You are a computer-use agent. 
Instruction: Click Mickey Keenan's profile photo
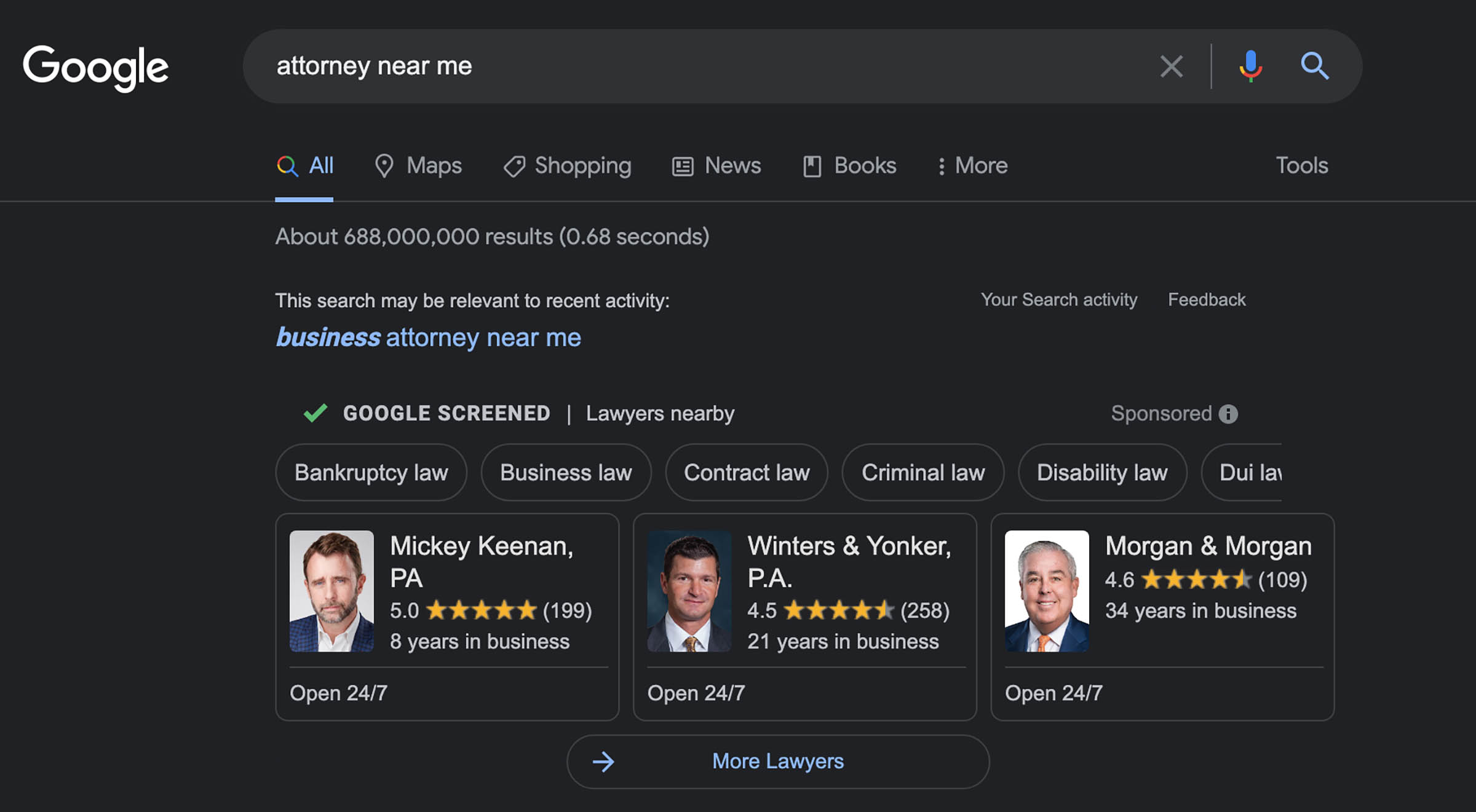(x=331, y=591)
